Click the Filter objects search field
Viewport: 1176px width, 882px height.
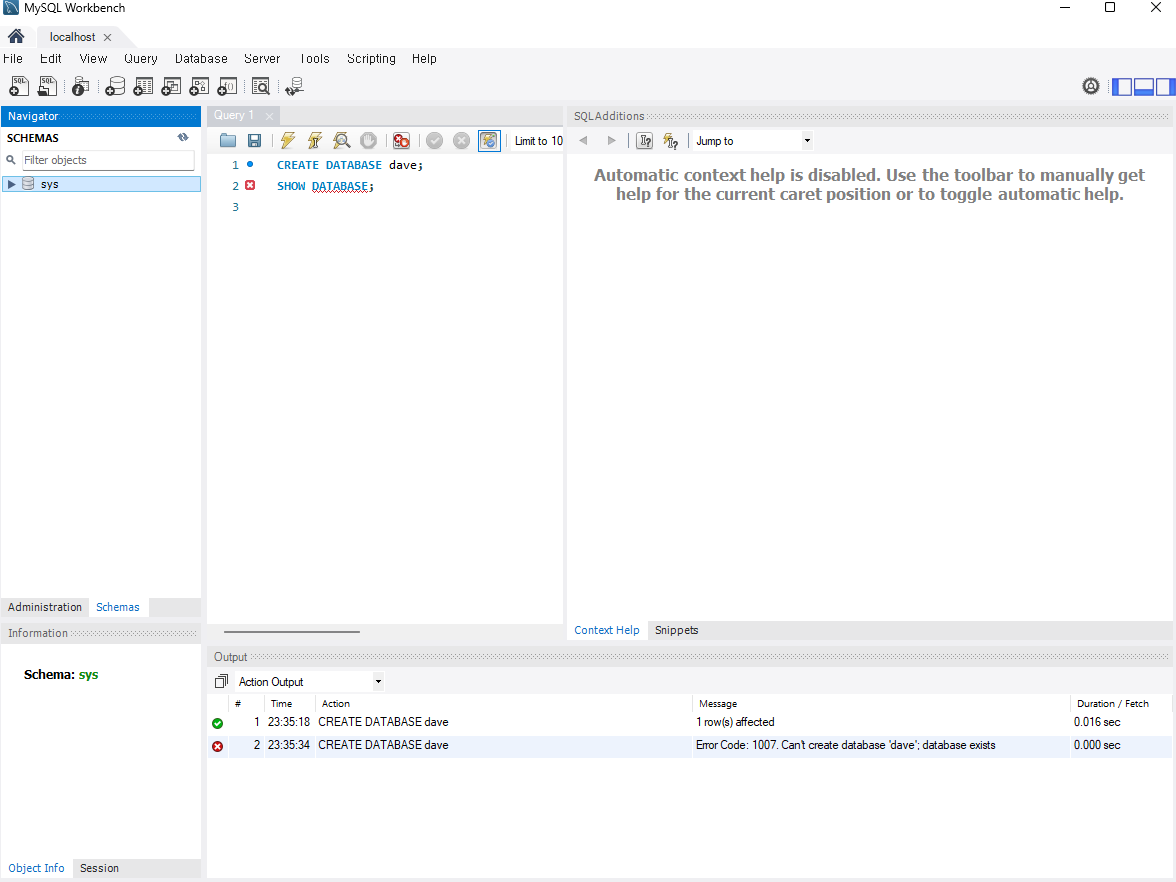tap(108, 160)
